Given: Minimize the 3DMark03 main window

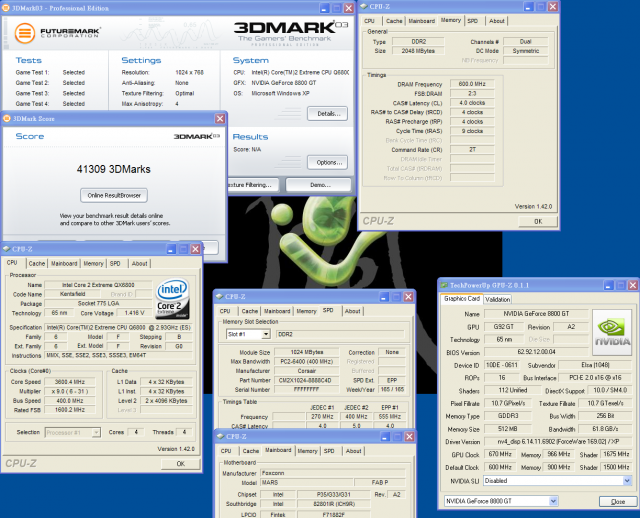Looking at the screenshot, I should [325, 8].
